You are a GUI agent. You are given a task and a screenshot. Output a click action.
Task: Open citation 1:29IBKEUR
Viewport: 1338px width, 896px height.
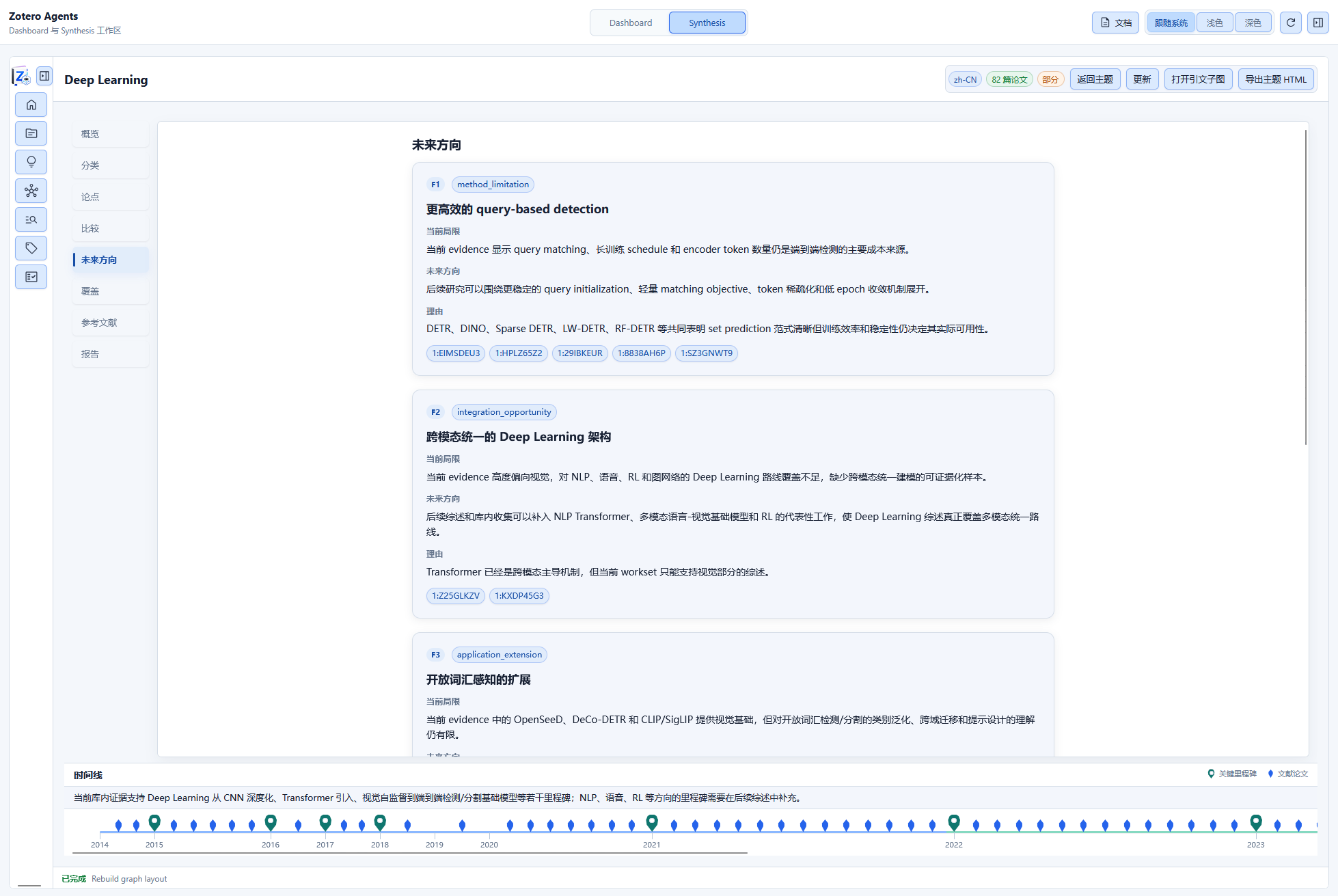click(580, 353)
